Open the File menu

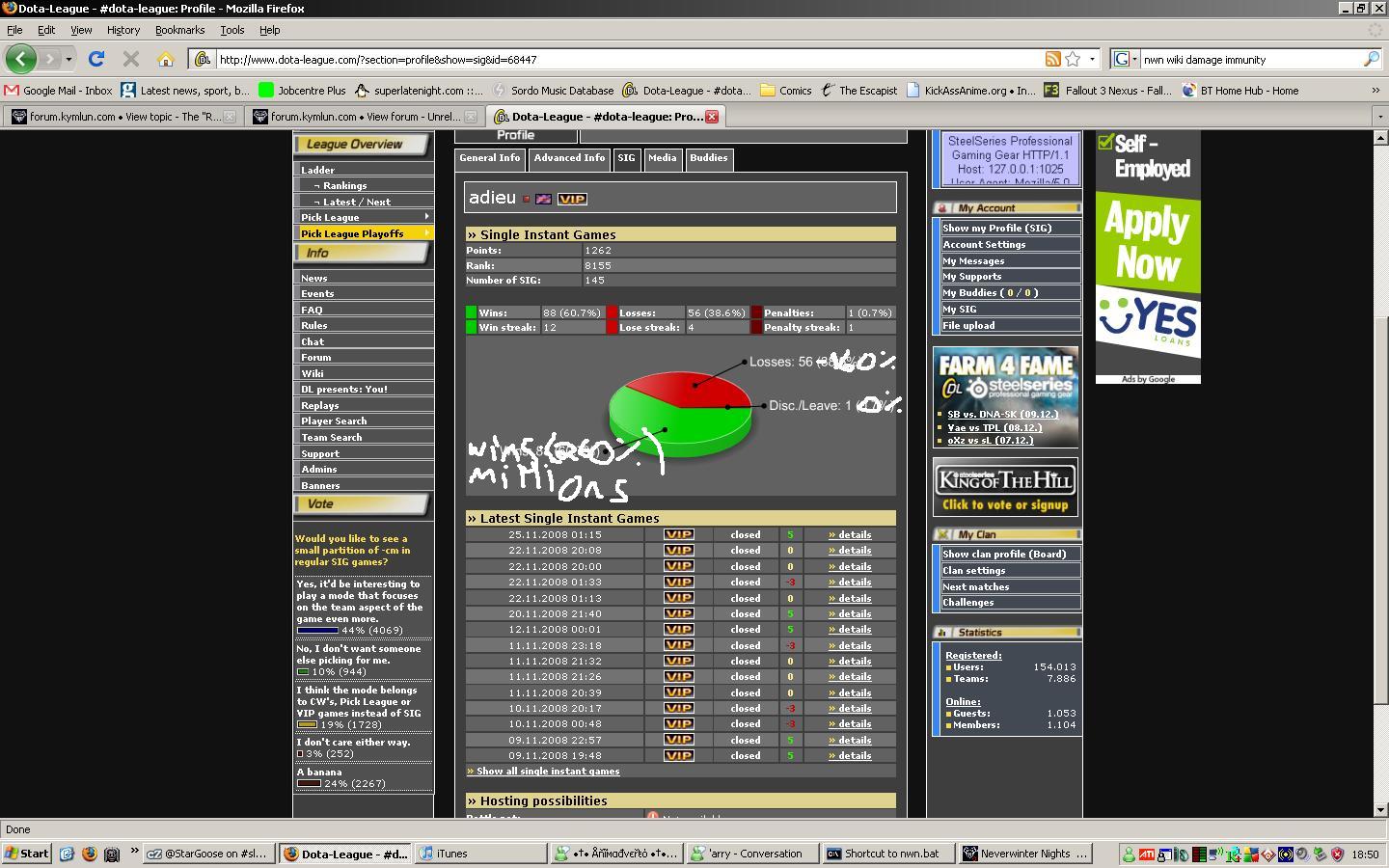(14, 30)
